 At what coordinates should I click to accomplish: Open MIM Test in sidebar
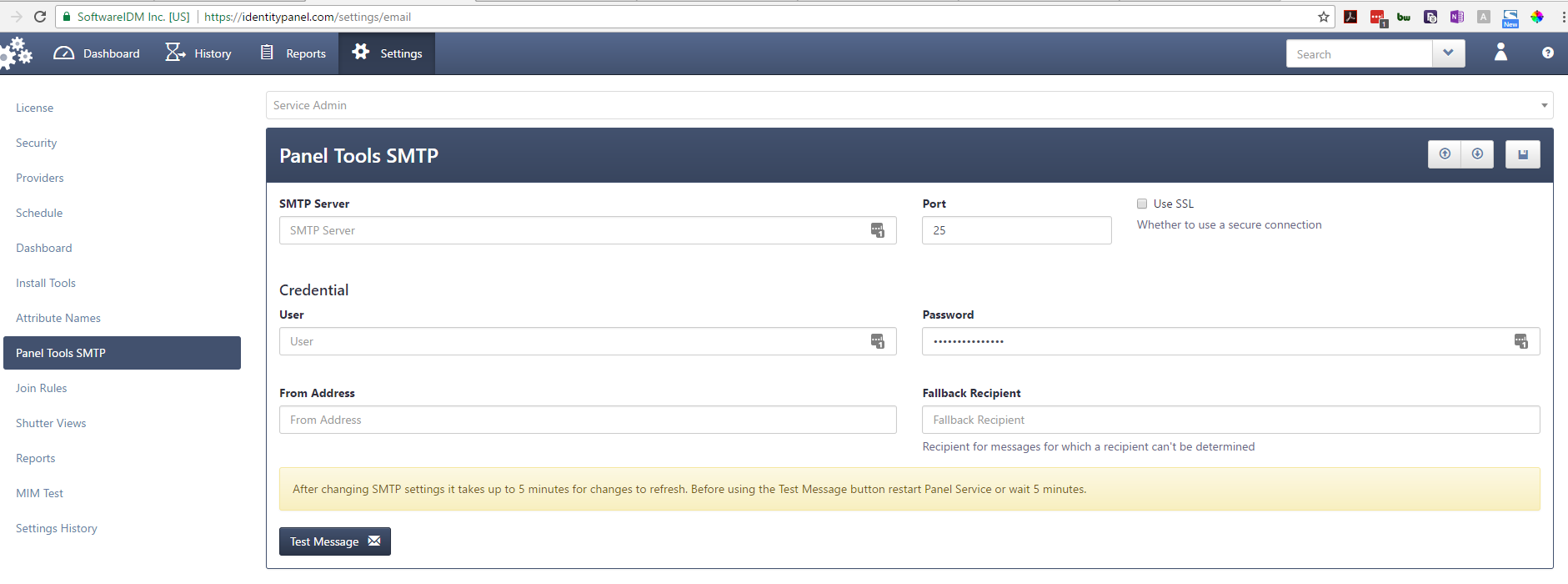click(40, 493)
